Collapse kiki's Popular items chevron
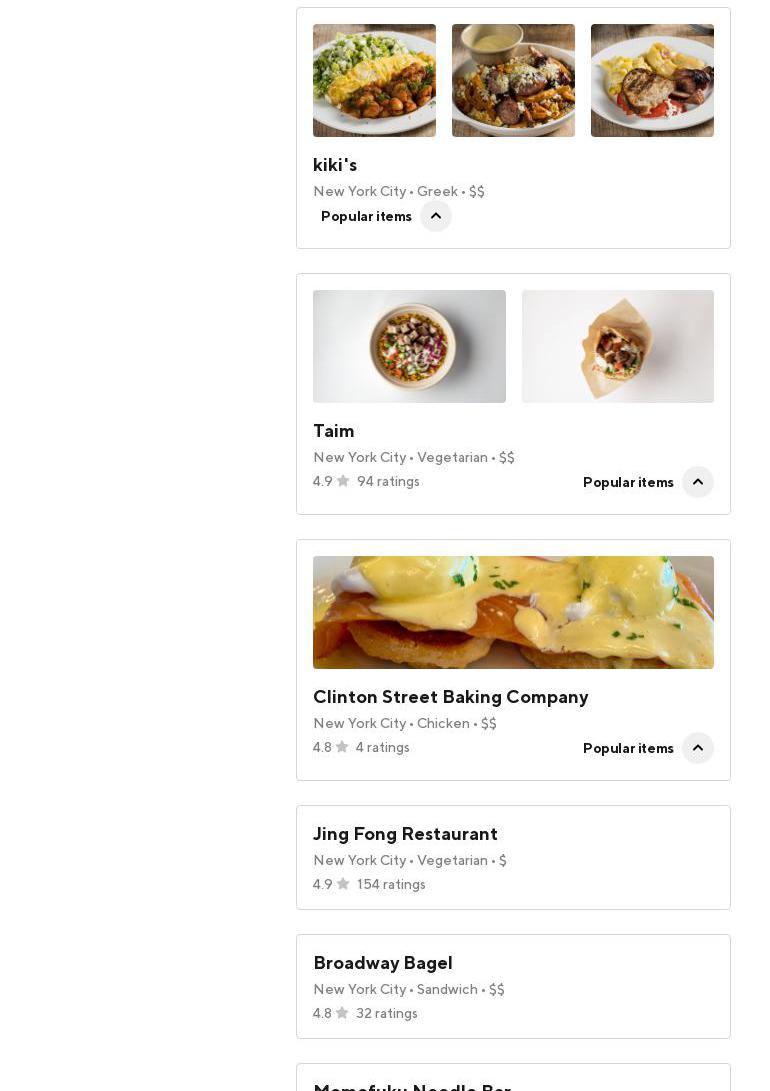The width and height of the screenshot is (770, 1091). point(436,216)
